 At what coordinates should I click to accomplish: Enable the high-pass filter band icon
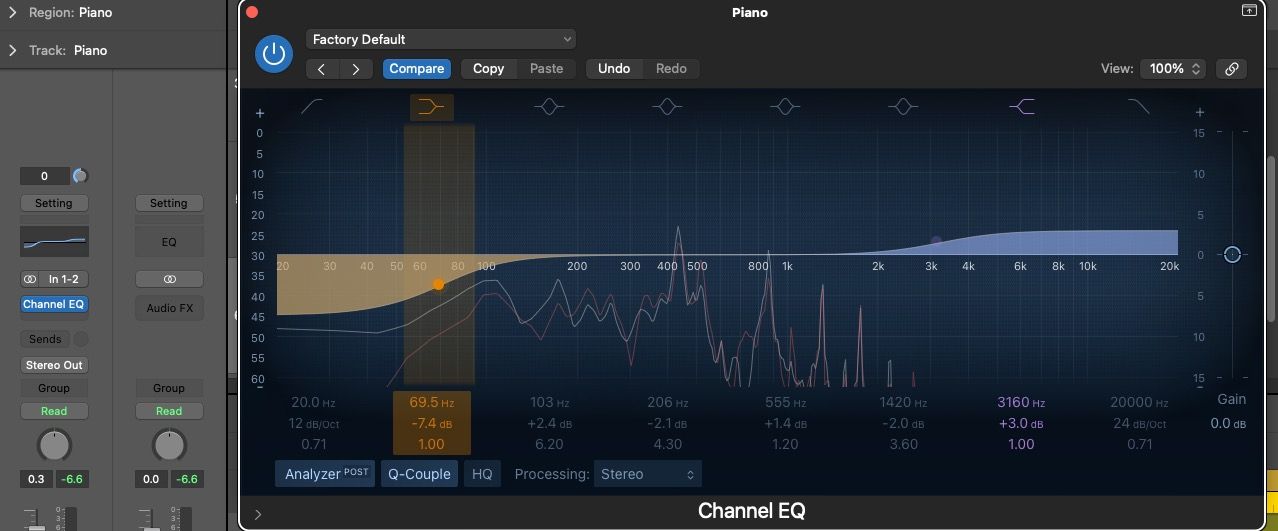tap(312, 106)
